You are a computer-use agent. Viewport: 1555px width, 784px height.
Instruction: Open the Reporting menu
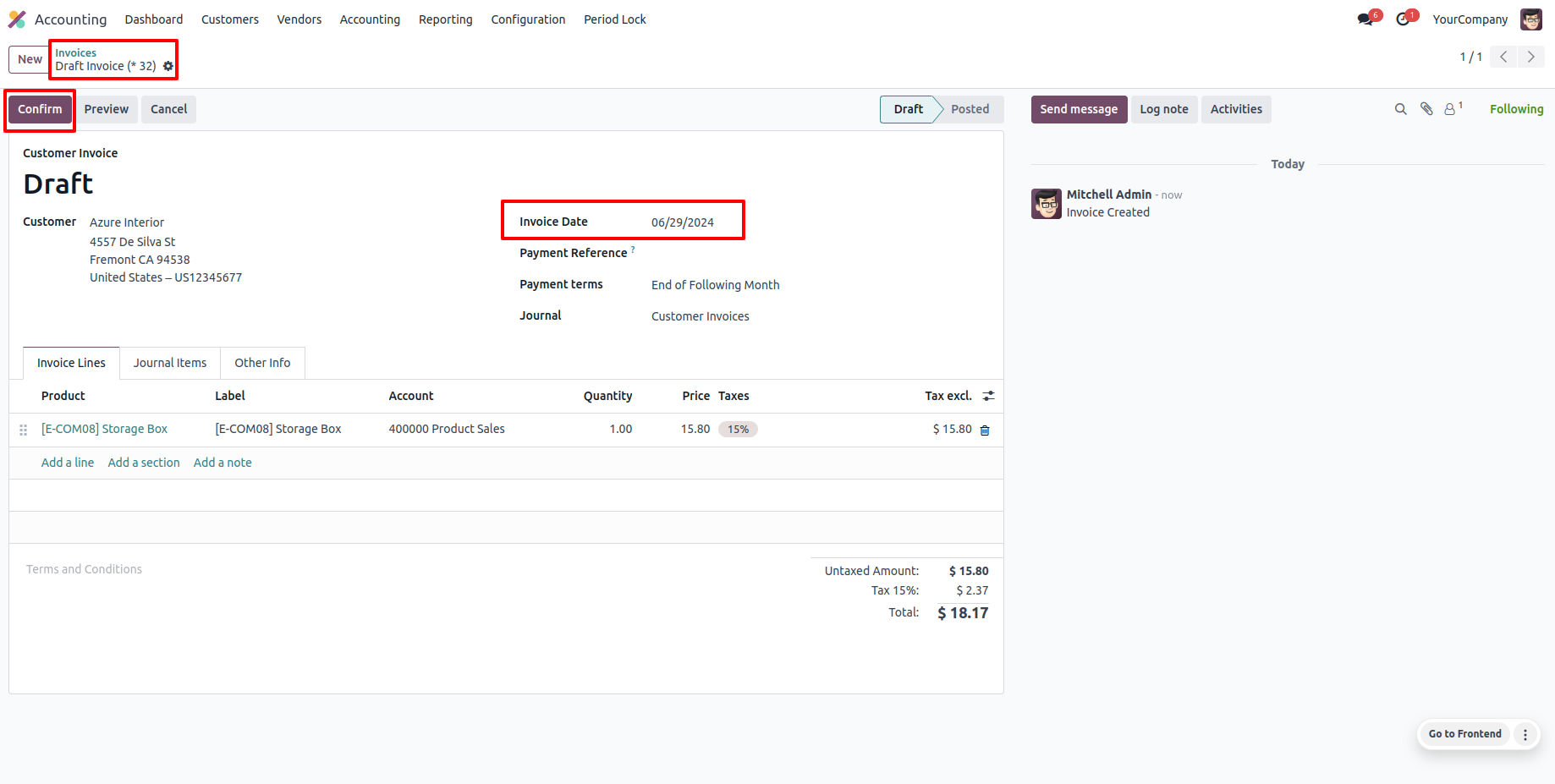tap(446, 19)
